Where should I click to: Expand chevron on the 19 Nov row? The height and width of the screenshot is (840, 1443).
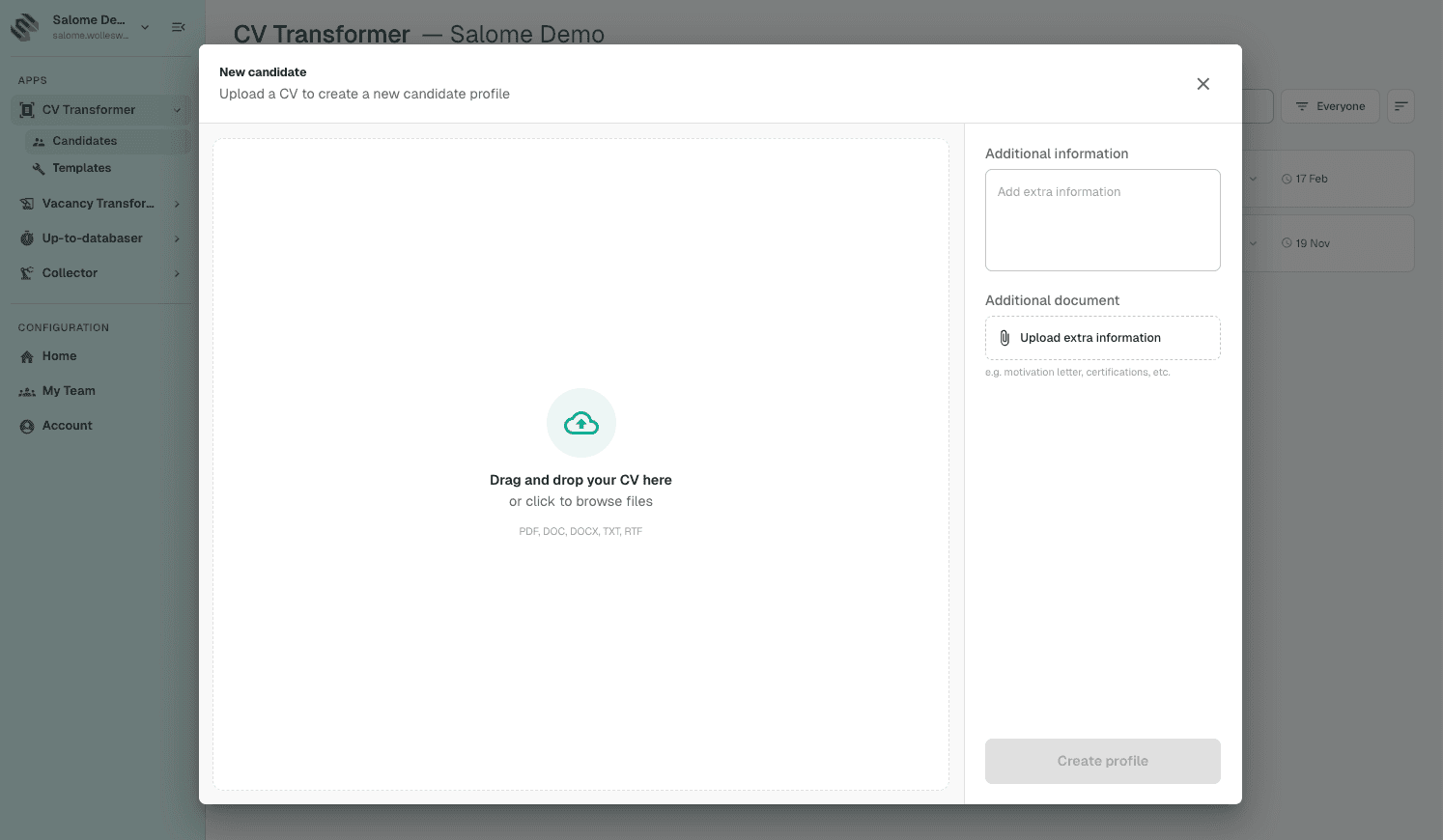(1253, 243)
